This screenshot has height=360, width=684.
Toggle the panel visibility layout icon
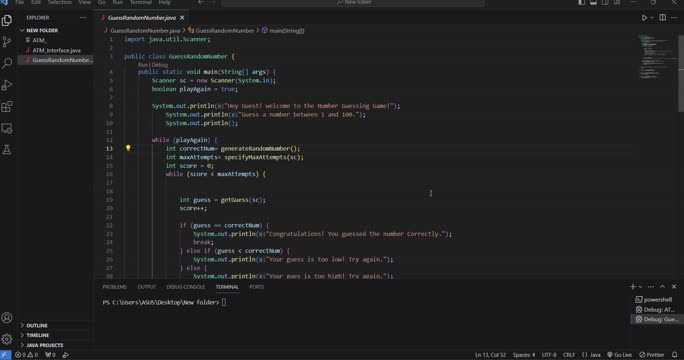[x=593, y=3]
